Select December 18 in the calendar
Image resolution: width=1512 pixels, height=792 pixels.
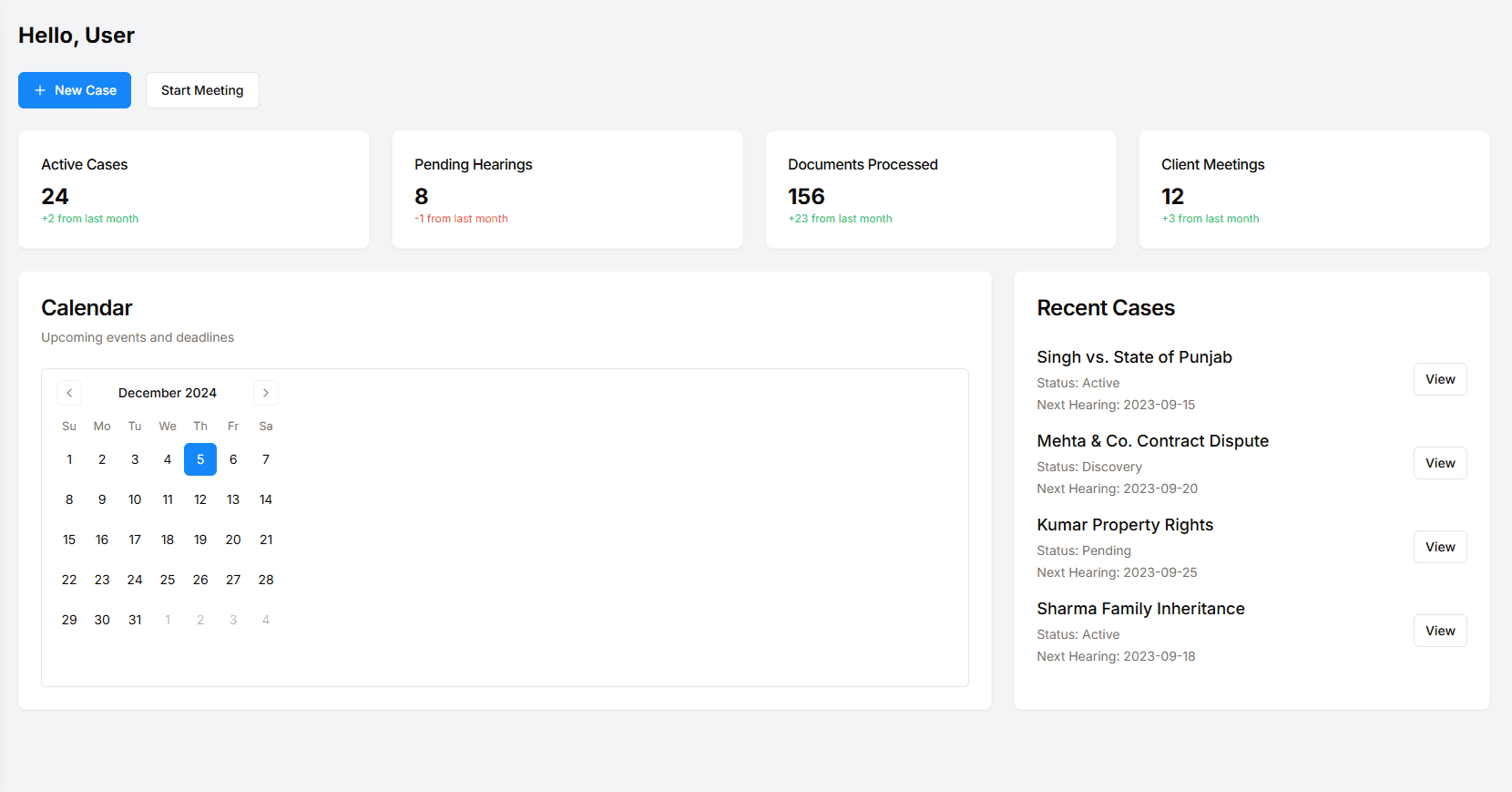168,540
